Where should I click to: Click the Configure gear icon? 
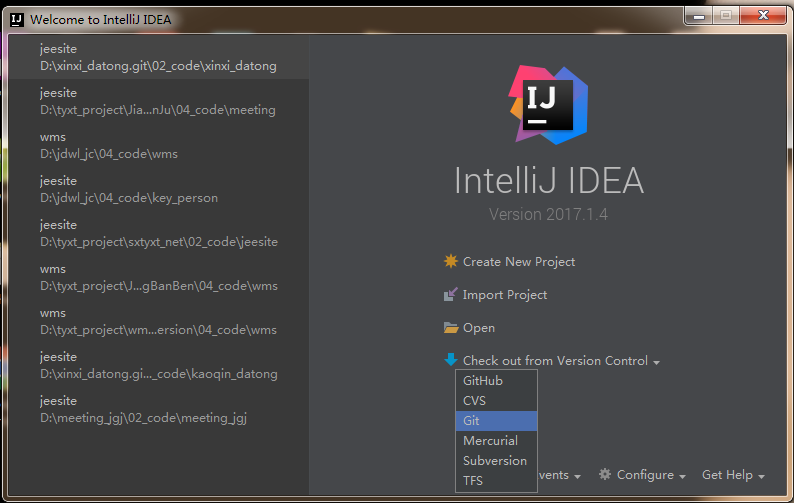click(605, 474)
